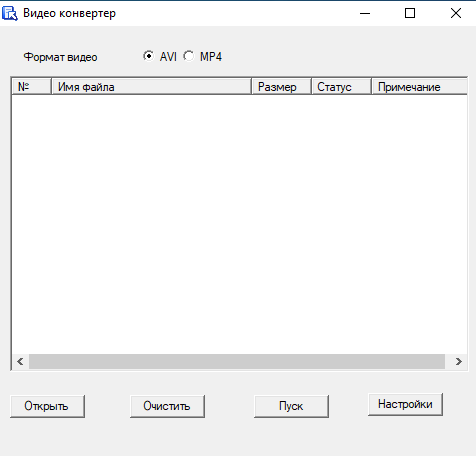Minimize the Видео конвертер window
The image size is (476, 456).
click(365, 13)
